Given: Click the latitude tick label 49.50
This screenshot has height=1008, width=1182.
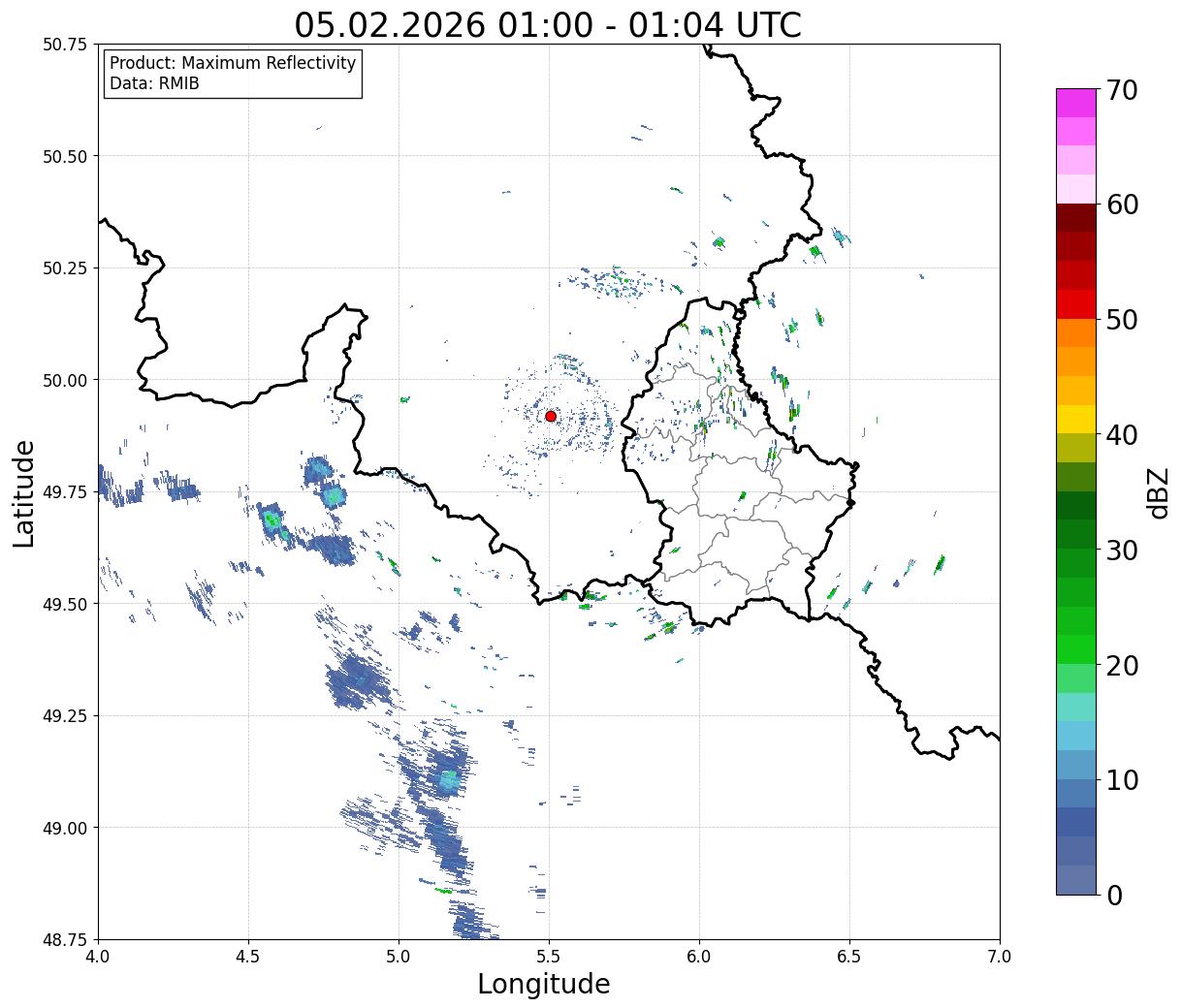Looking at the screenshot, I should pyautogui.click(x=64, y=604).
